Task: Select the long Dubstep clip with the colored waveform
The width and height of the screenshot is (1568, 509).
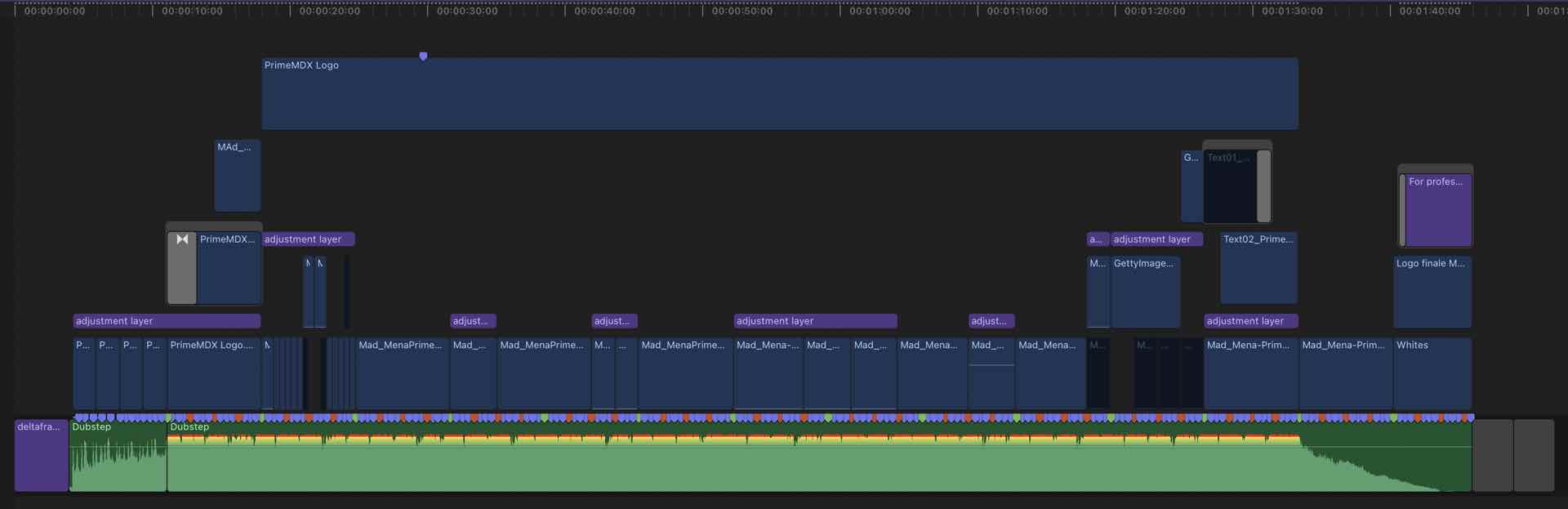Action: coord(819,455)
